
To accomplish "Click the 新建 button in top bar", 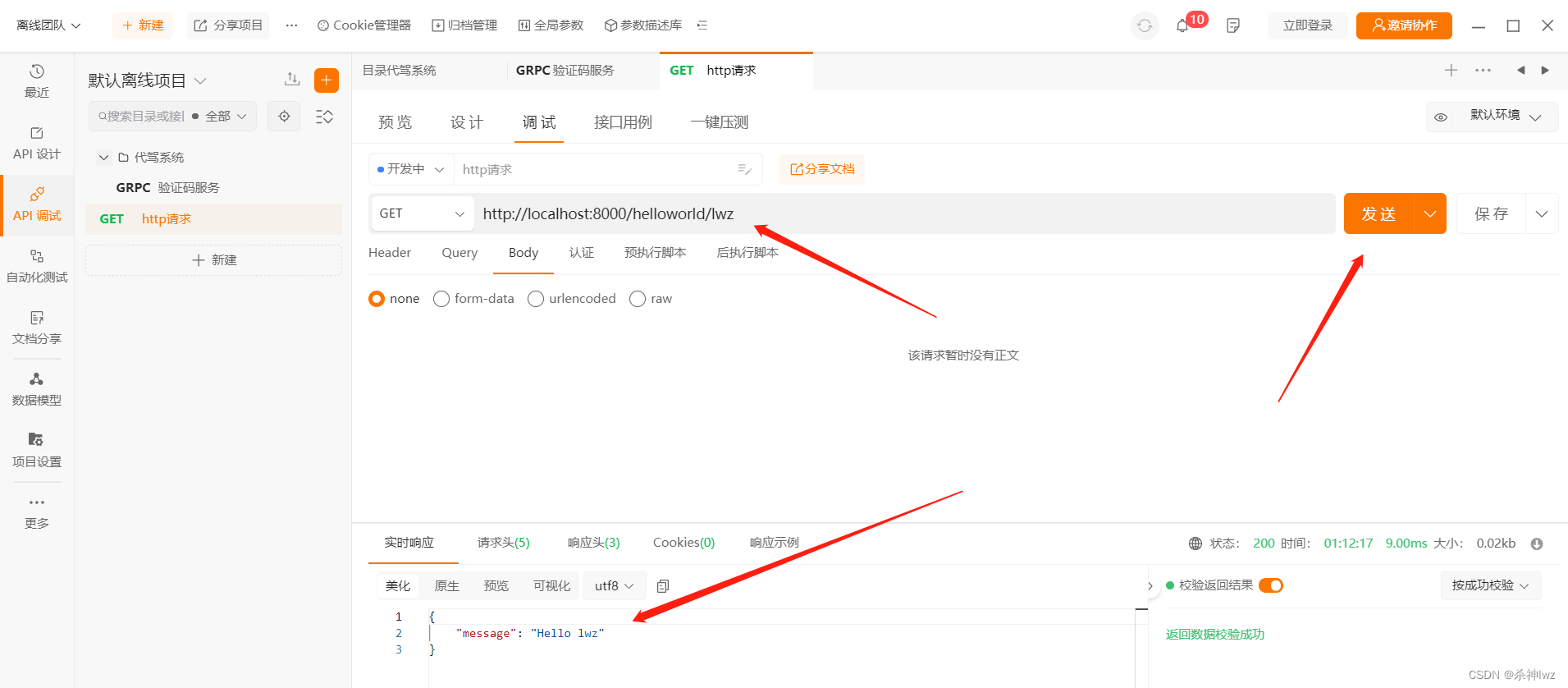I will 143,25.
